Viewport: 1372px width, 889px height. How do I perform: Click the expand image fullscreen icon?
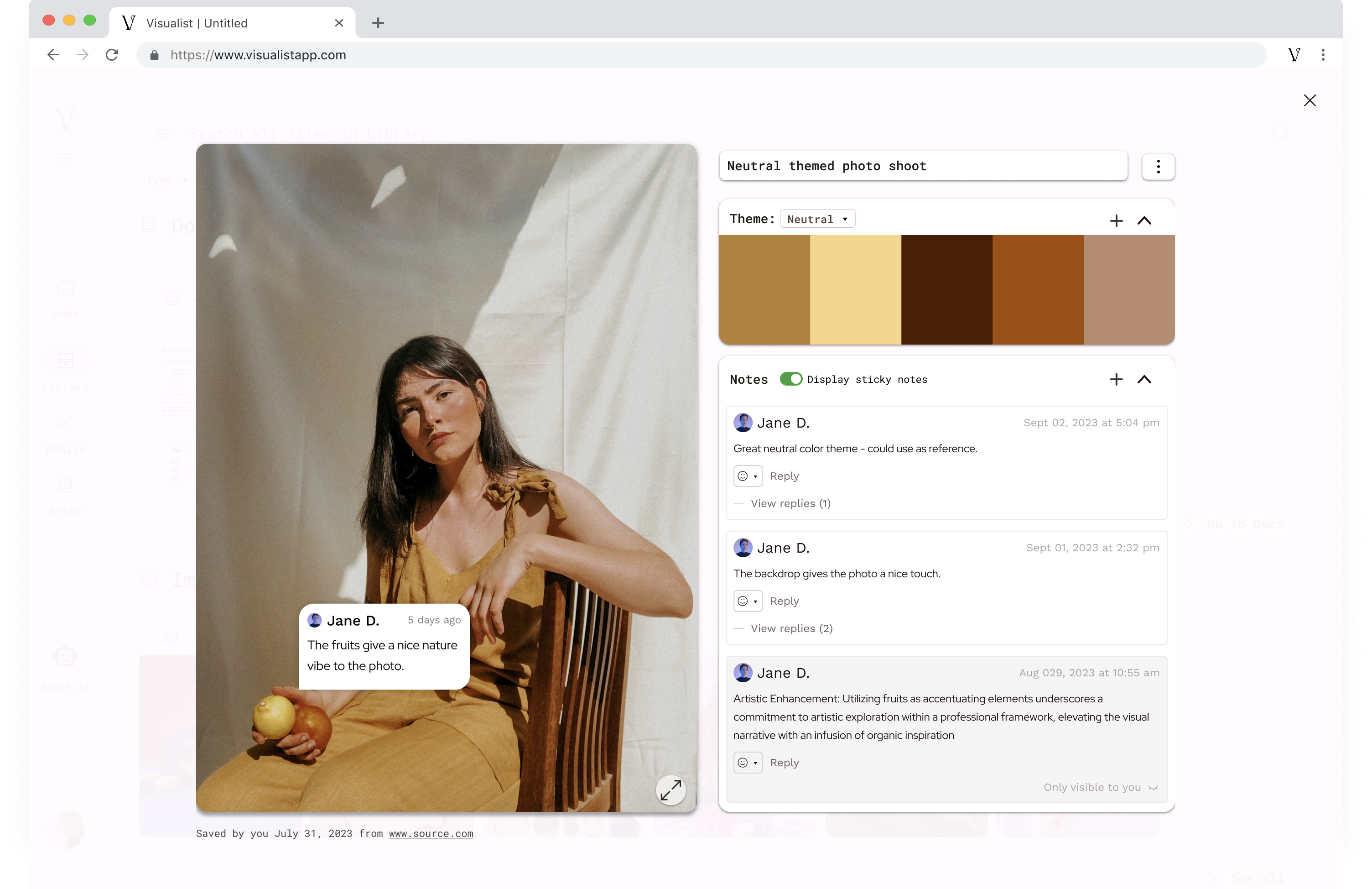coord(670,790)
